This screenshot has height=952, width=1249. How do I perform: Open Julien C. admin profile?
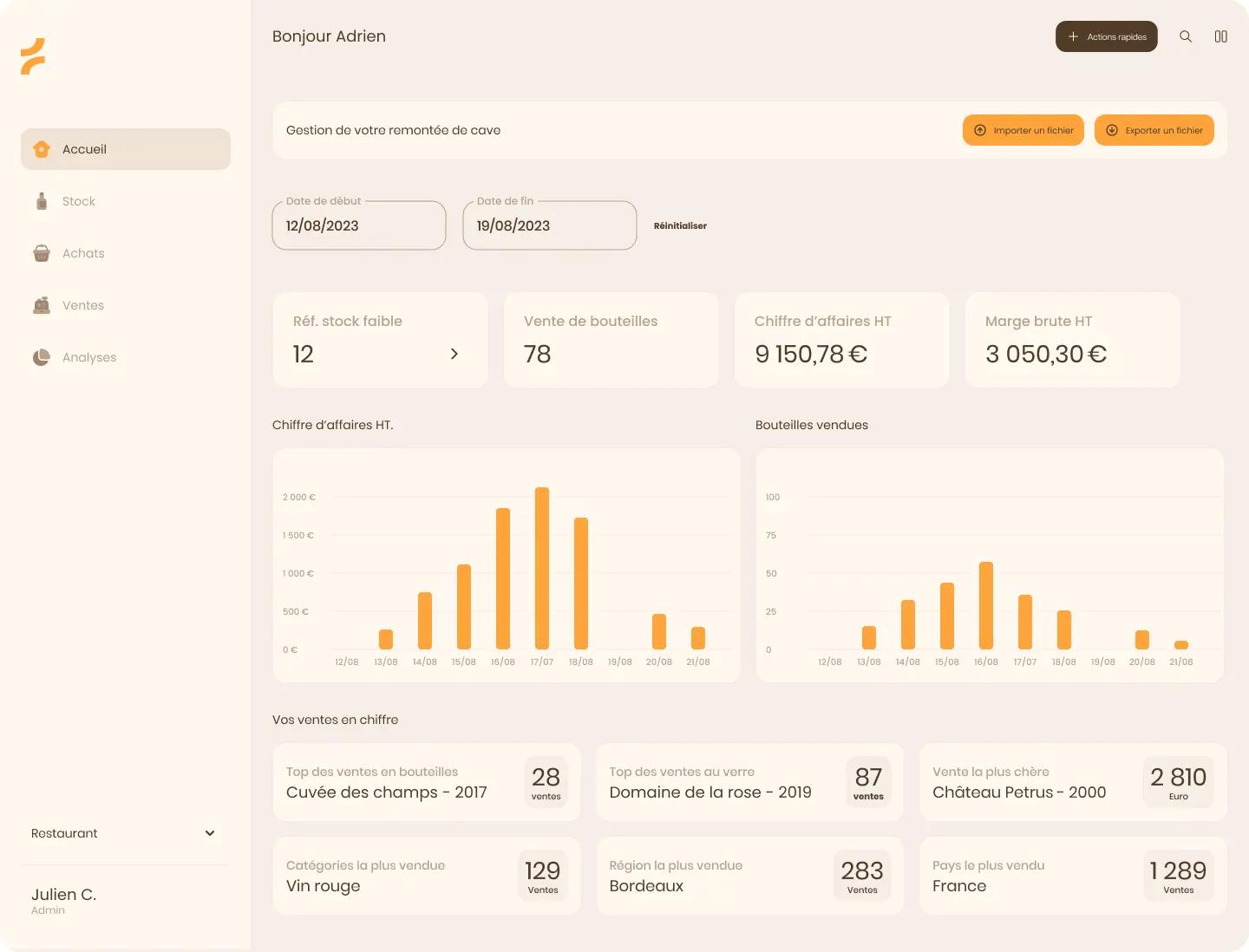(x=64, y=900)
